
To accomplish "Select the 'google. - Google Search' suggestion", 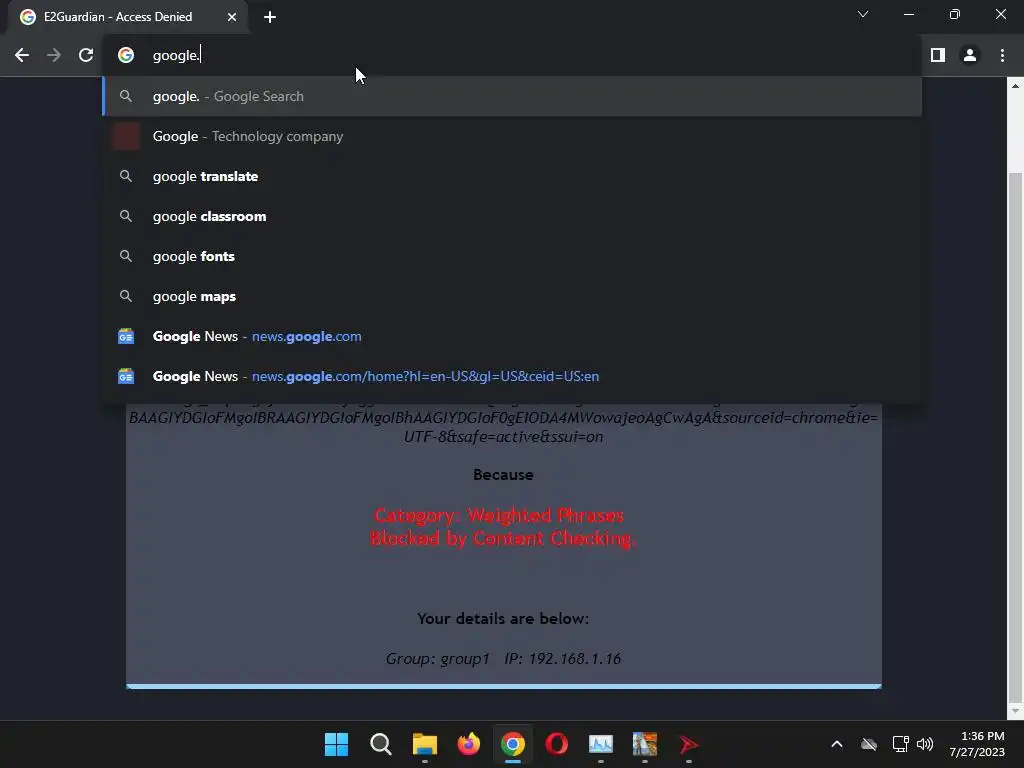I will (x=512, y=97).
